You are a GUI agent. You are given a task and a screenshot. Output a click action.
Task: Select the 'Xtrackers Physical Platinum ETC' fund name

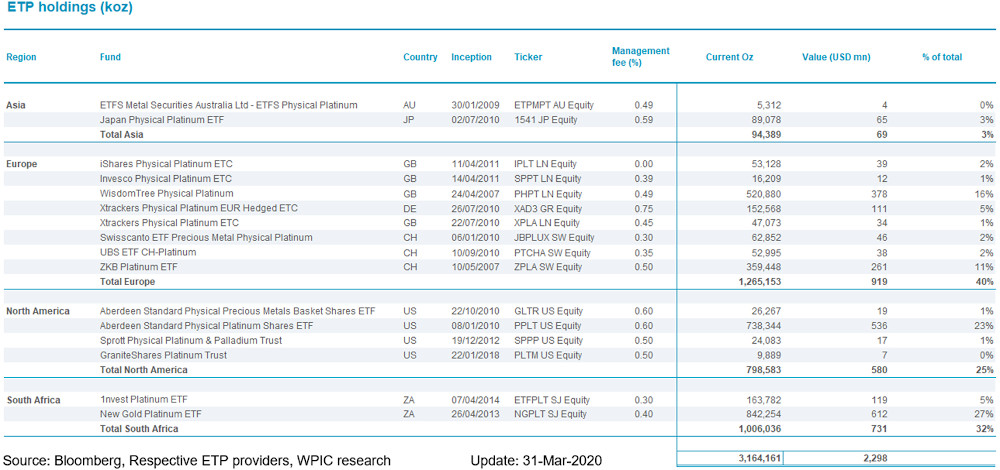click(169, 223)
